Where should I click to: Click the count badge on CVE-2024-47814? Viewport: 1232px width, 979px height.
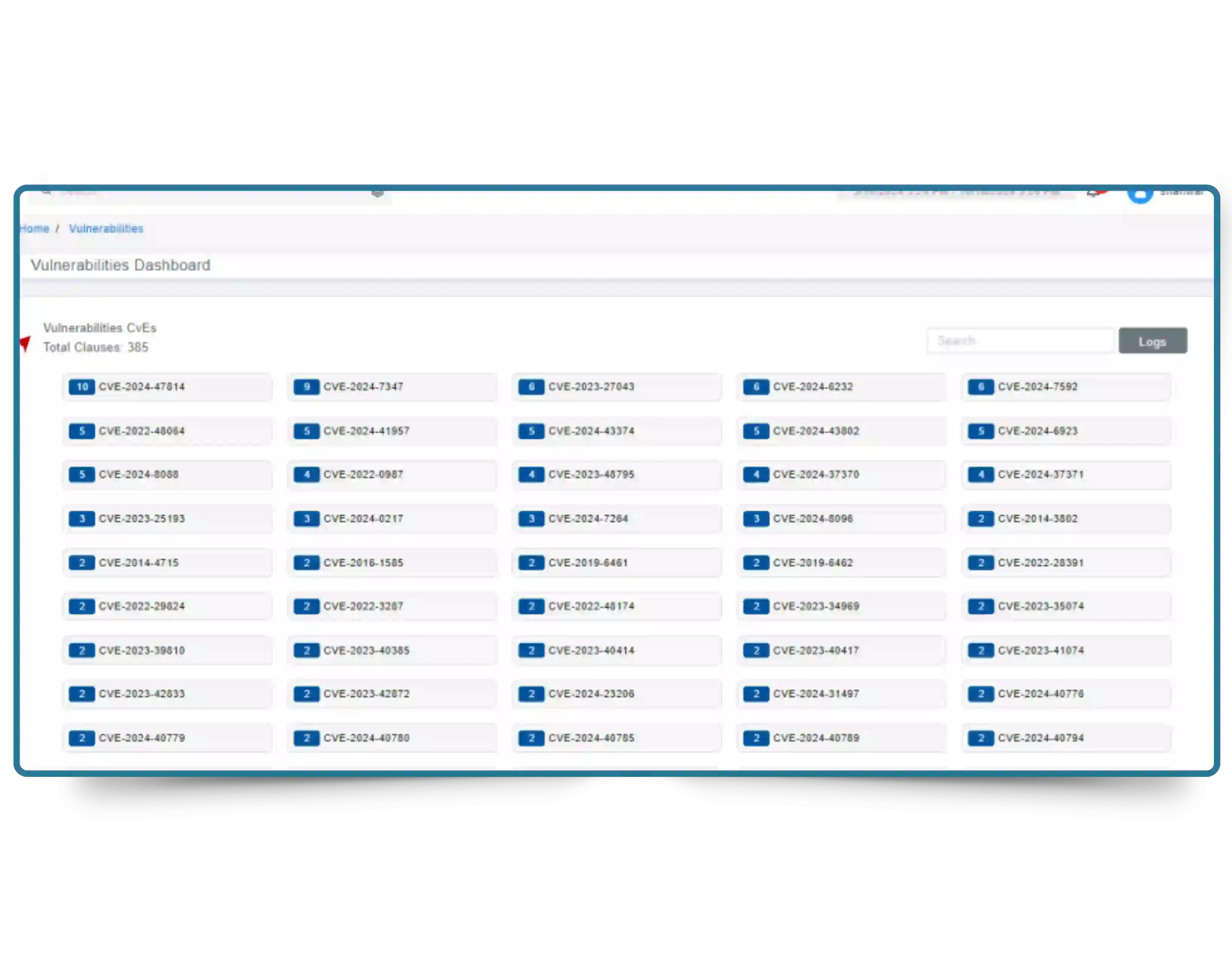click(82, 387)
